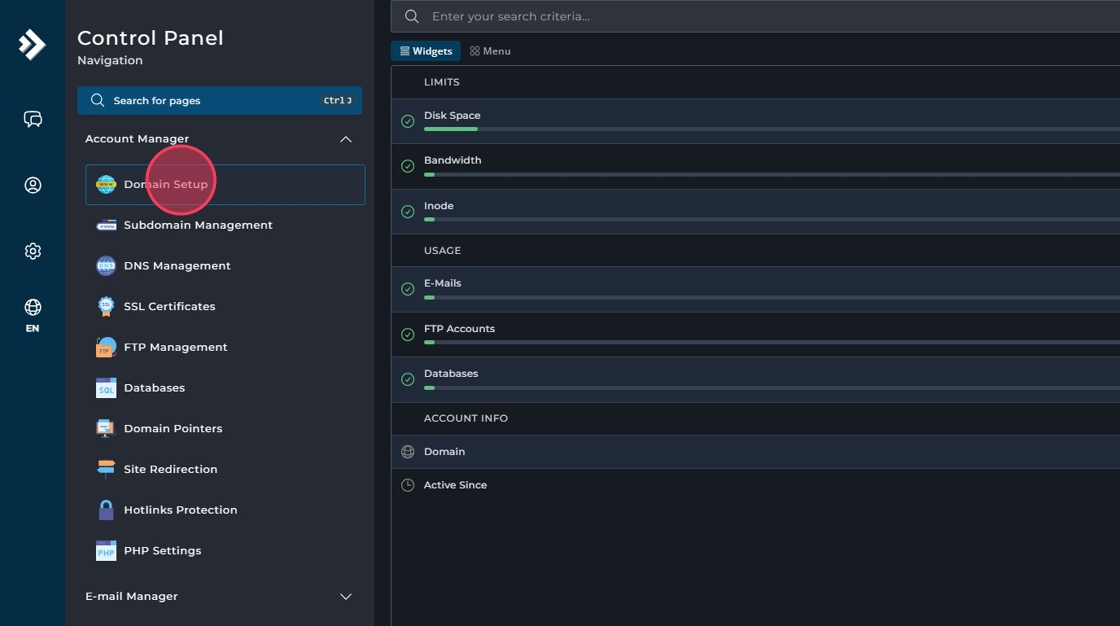Click the Active Since row
1120x626 pixels.
click(x=756, y=485)
